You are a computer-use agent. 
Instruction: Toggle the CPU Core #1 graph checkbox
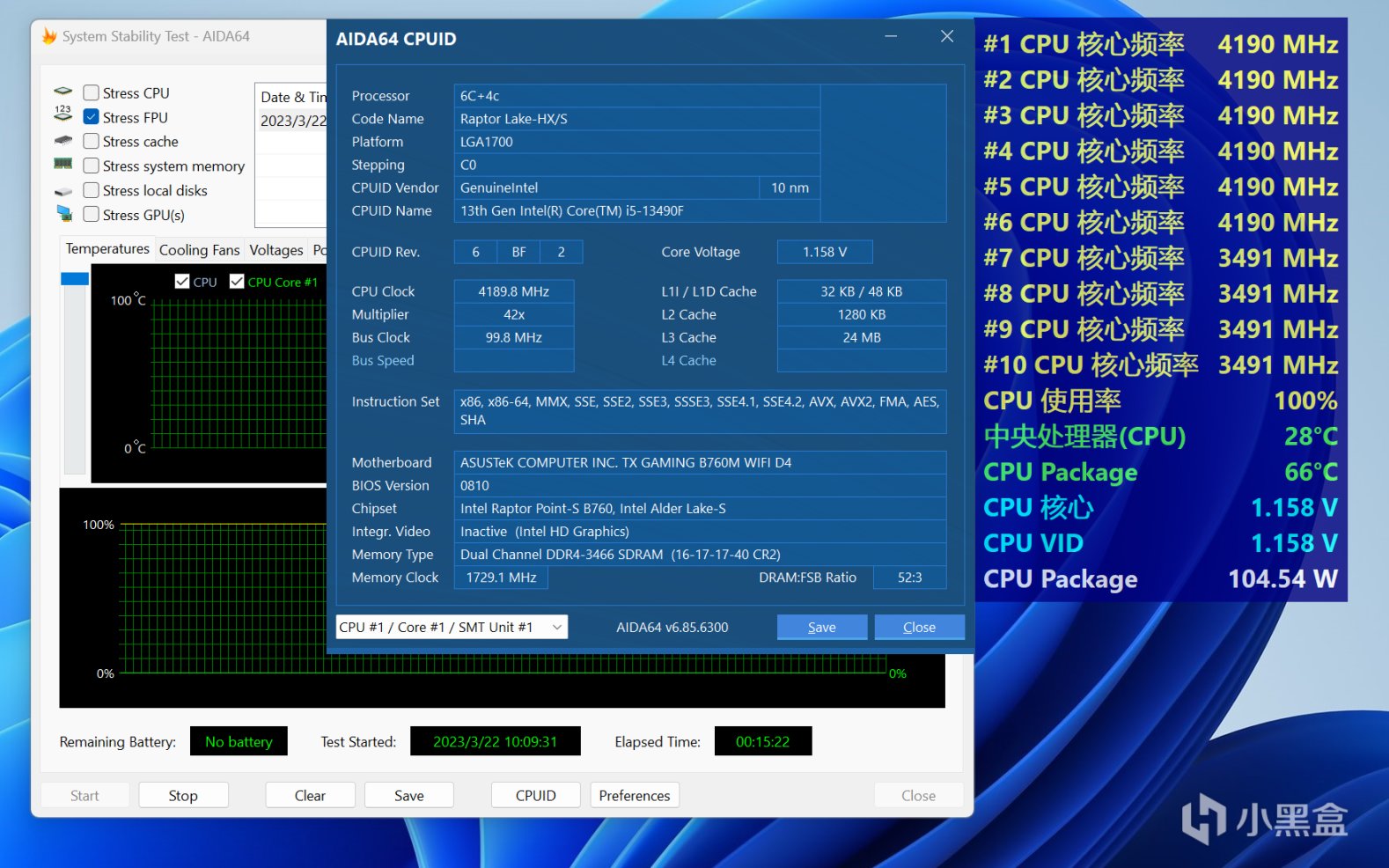click(237, 282)
